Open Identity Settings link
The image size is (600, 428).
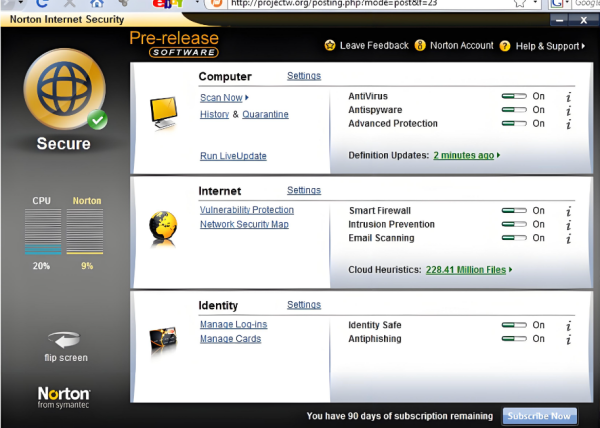tap(304, 304)
